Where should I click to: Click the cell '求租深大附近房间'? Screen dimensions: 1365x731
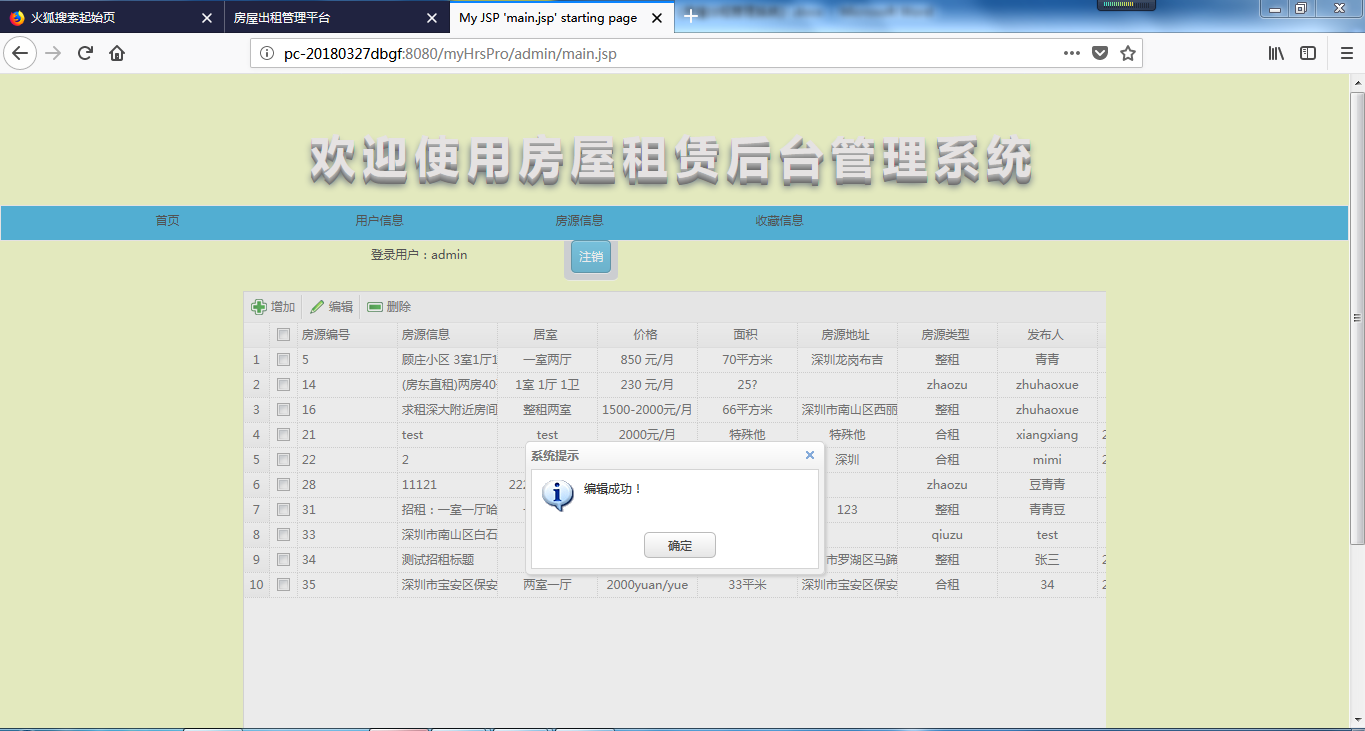pyautogui.click(x=447, y=410)
